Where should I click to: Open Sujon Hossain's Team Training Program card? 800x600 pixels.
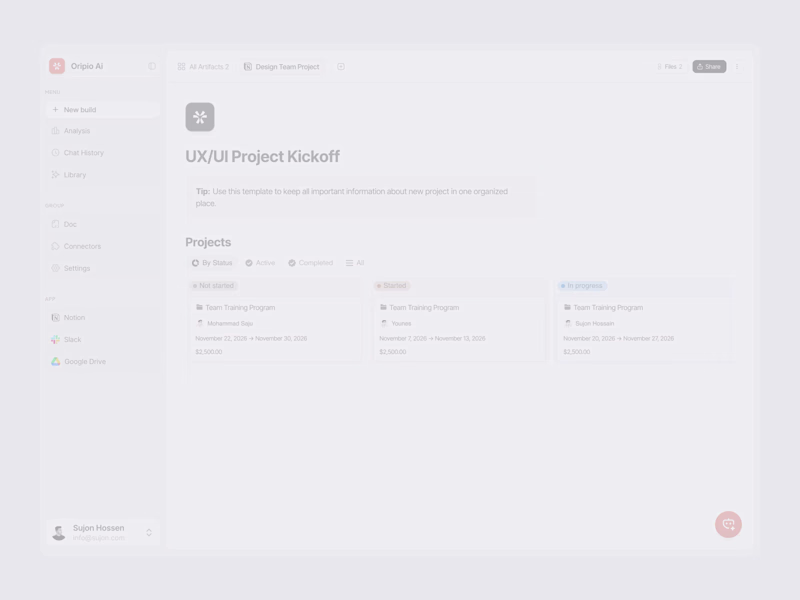point(643,330)
